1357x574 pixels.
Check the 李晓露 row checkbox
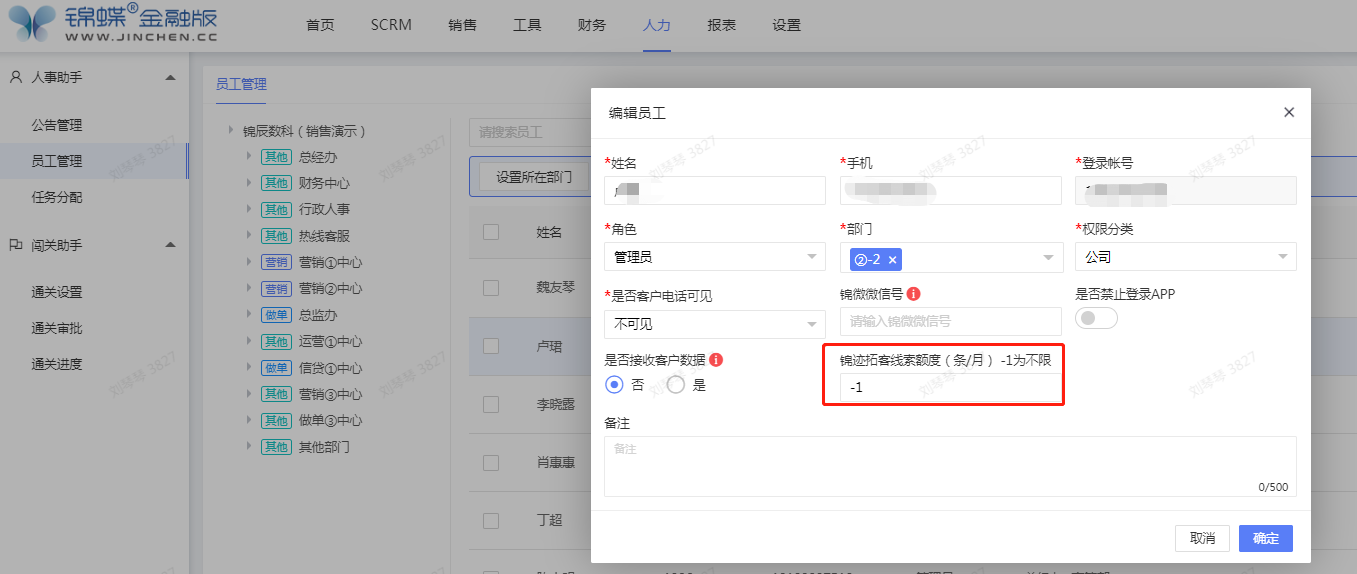[491, 405]
